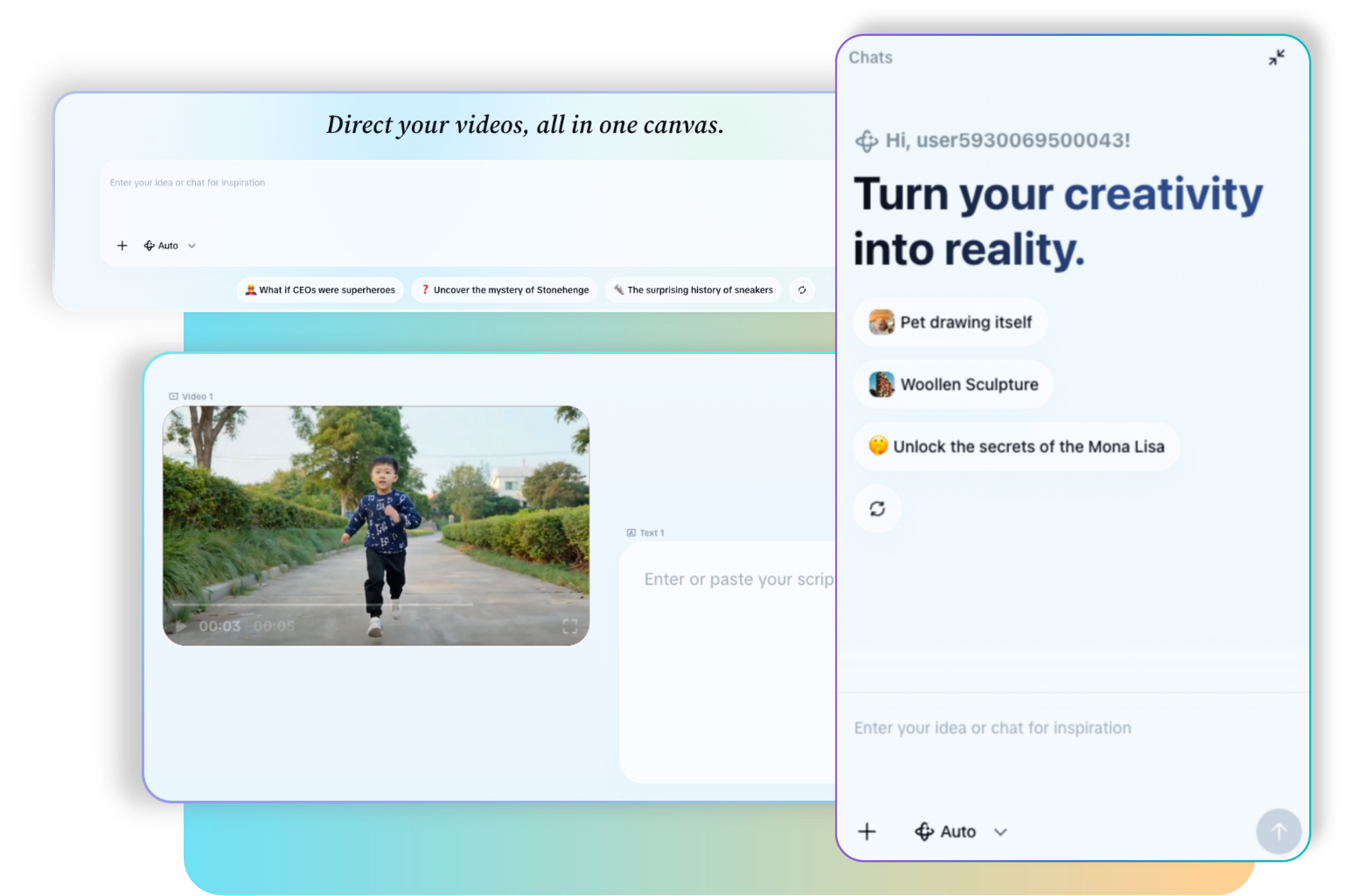The width and height of the screenshot is (1346, 896).
Task: Click the refresh suggestions icon in Chats panel
Action: click(877, 509)
